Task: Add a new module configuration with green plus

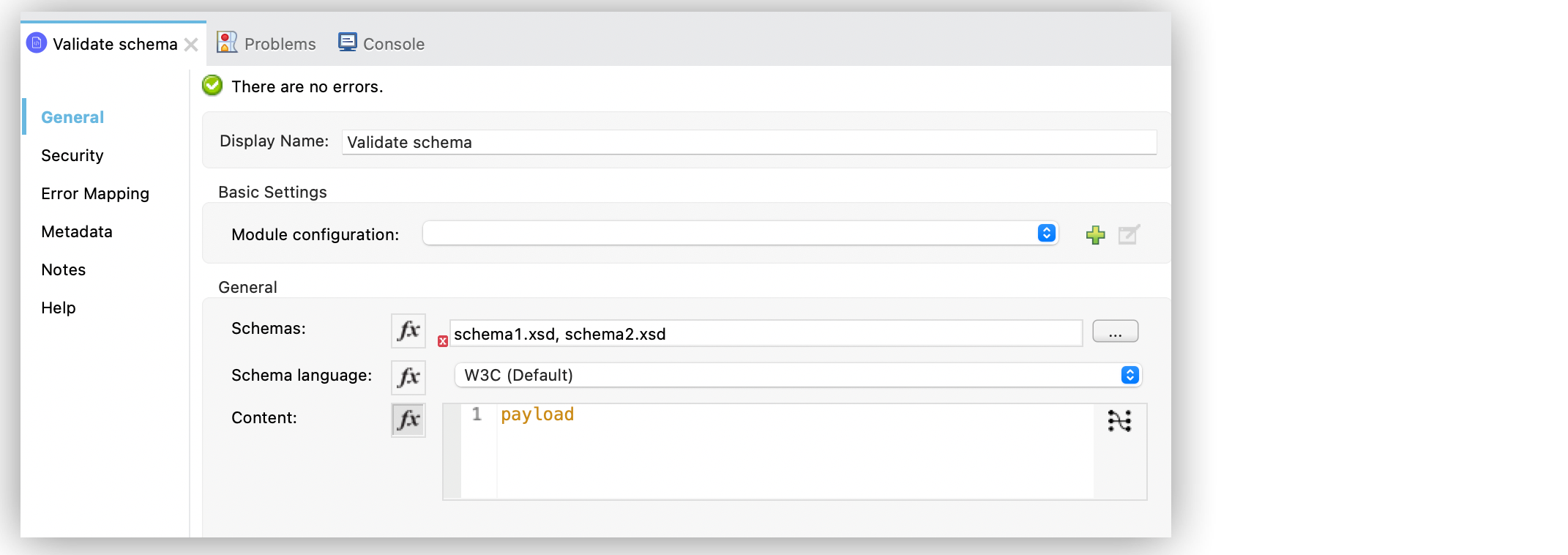Action: pos(1095,234)
